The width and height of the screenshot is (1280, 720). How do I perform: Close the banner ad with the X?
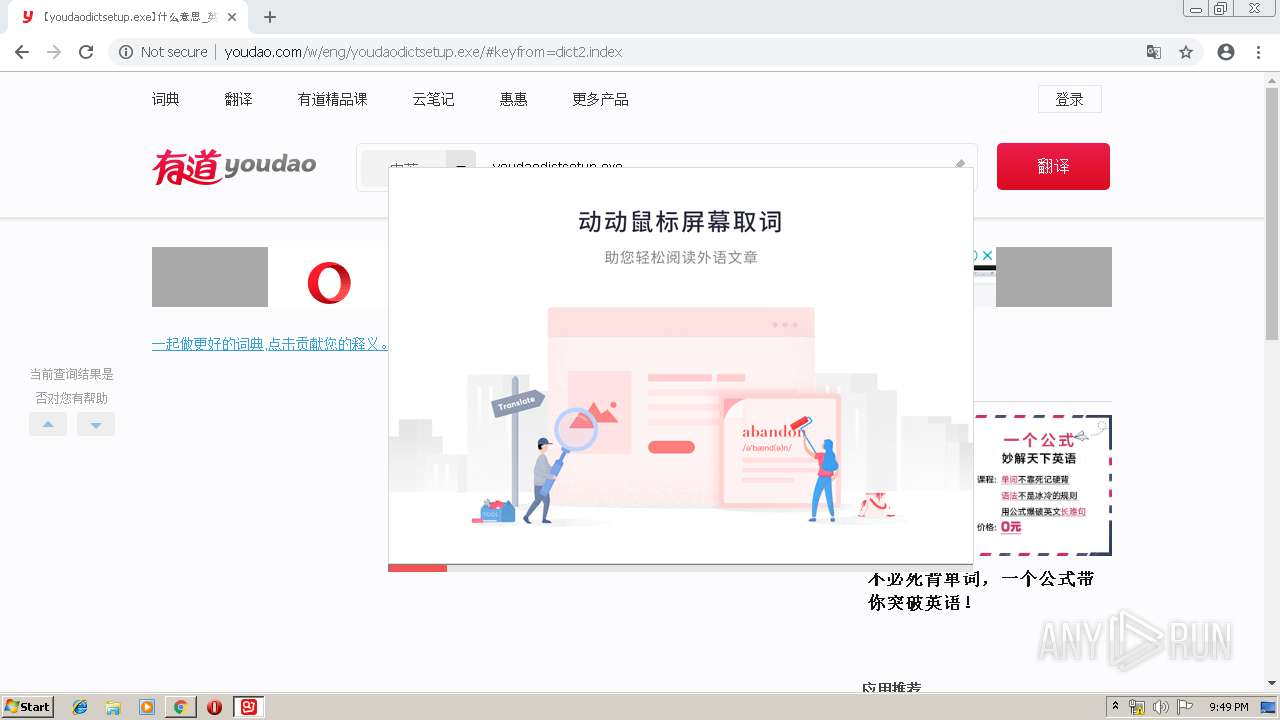(987, 256)
